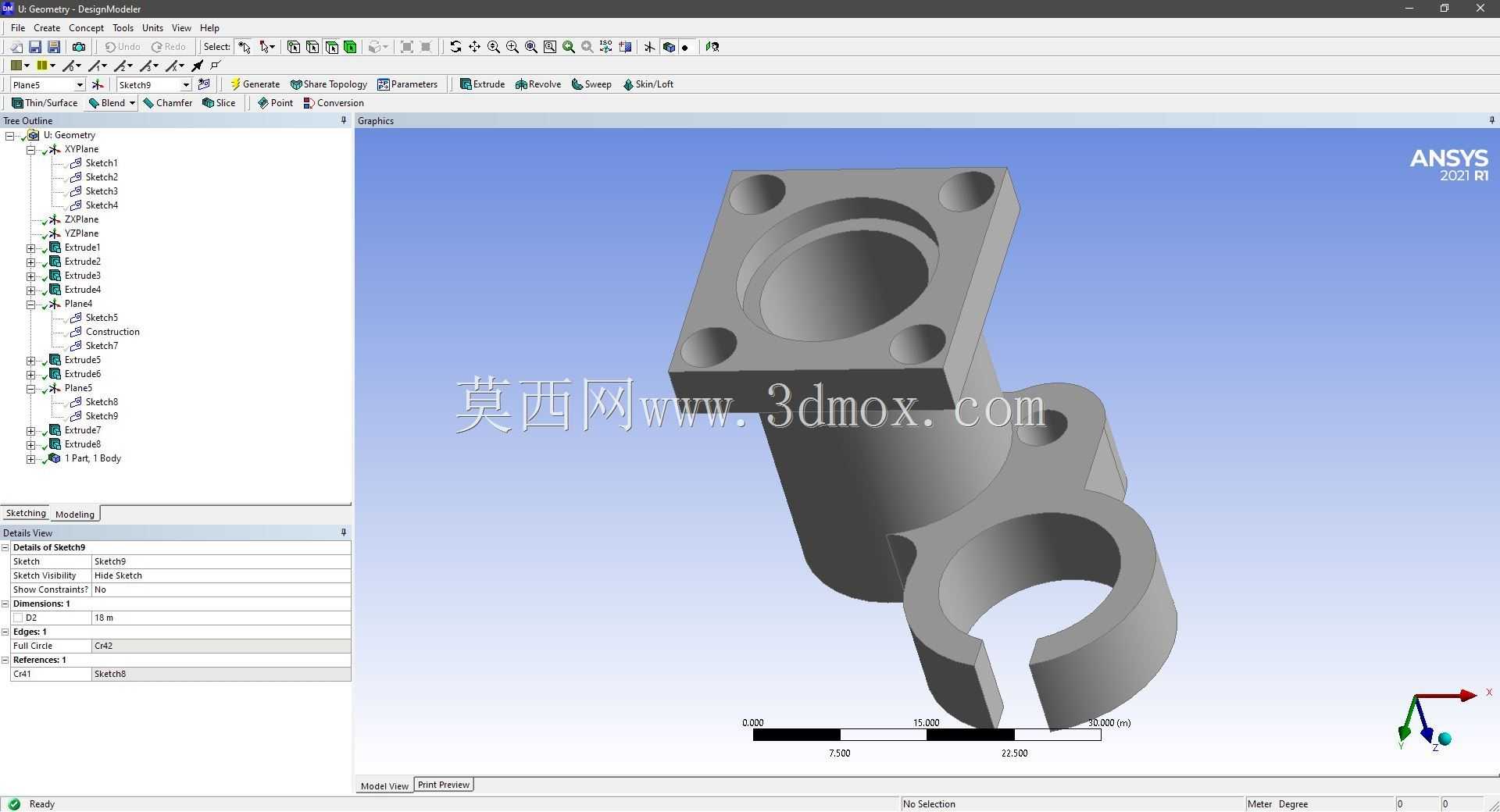Image resolution: width=1500 pixels, height=812 pixels.
Task: Open the Plane5 active plane dropdown
Action: [x=79, y=84]
